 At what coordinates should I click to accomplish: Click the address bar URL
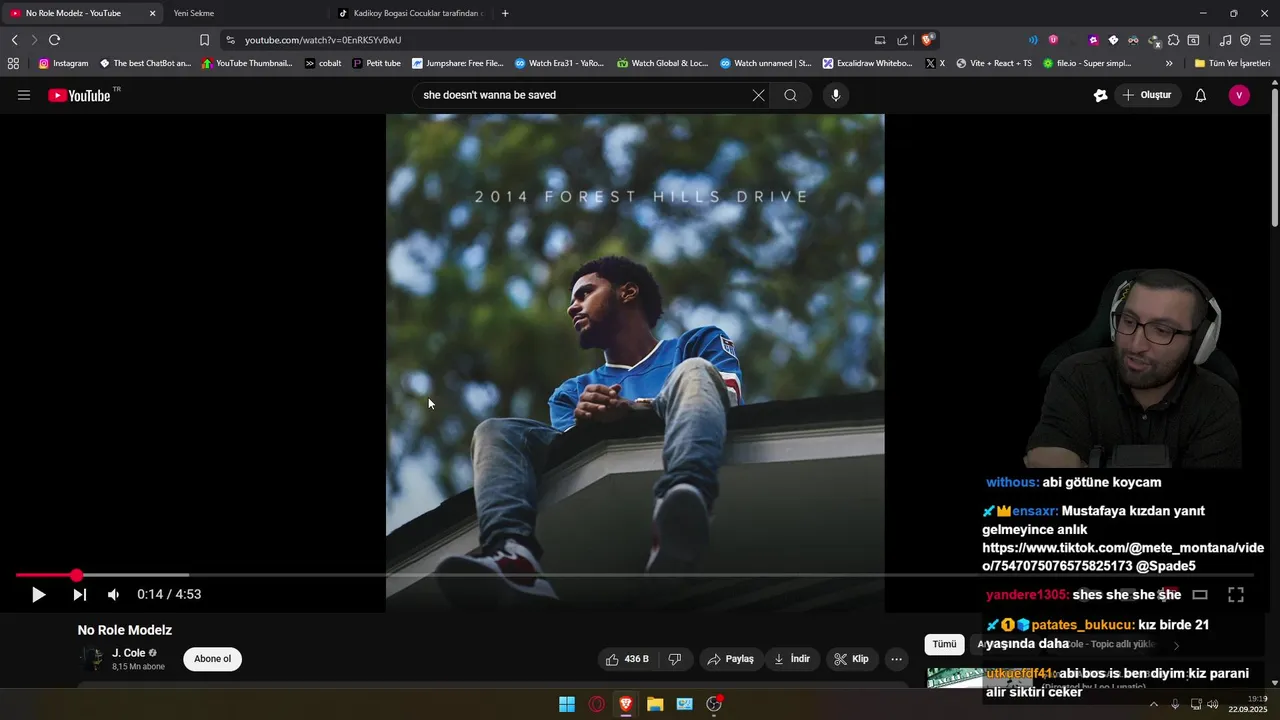[x=323, y=40]
